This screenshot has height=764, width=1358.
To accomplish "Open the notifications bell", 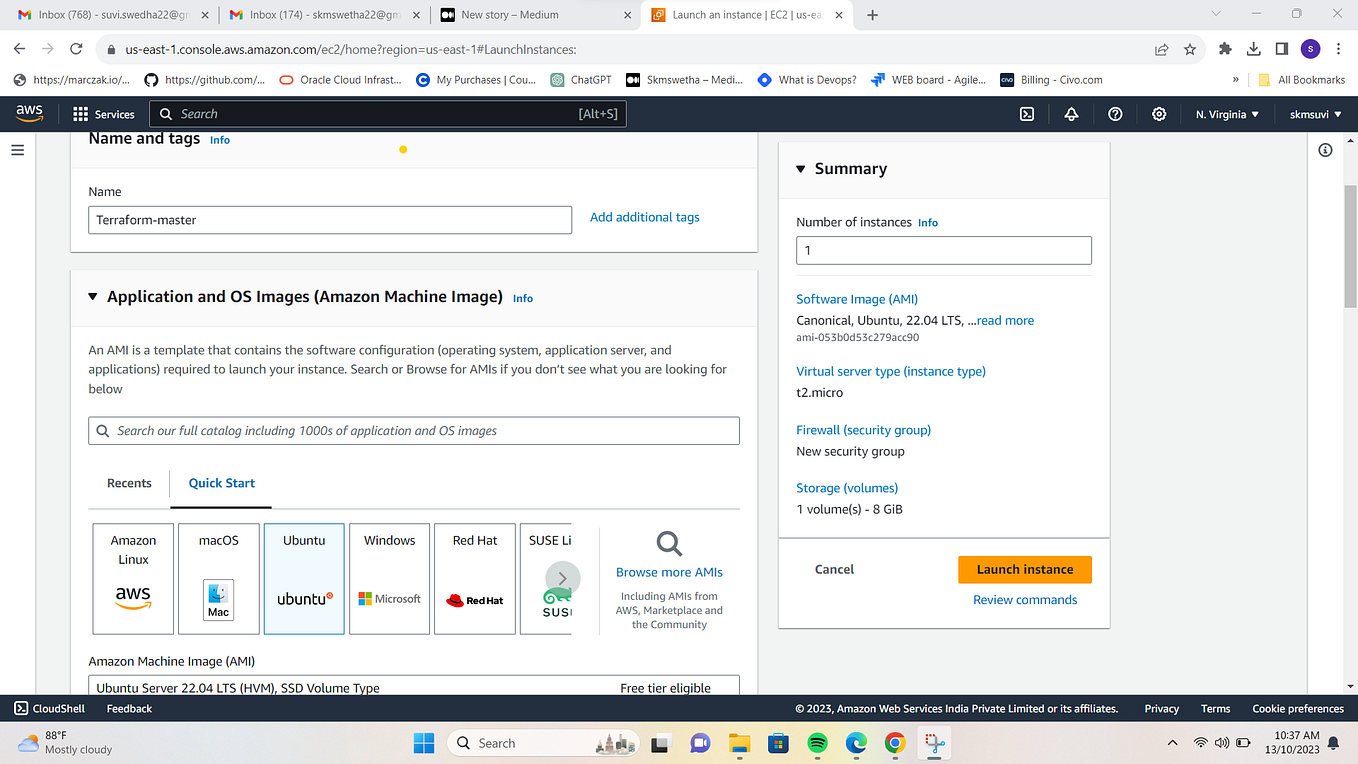I will [x=1070, y=114].
